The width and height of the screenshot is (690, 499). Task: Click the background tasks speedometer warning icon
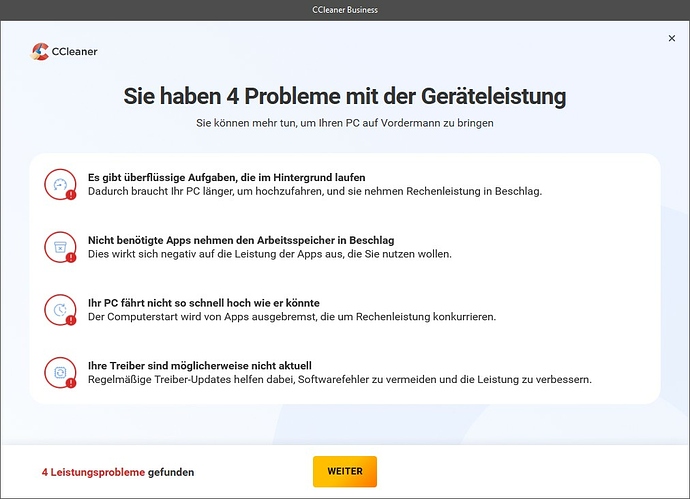[60, 184]
